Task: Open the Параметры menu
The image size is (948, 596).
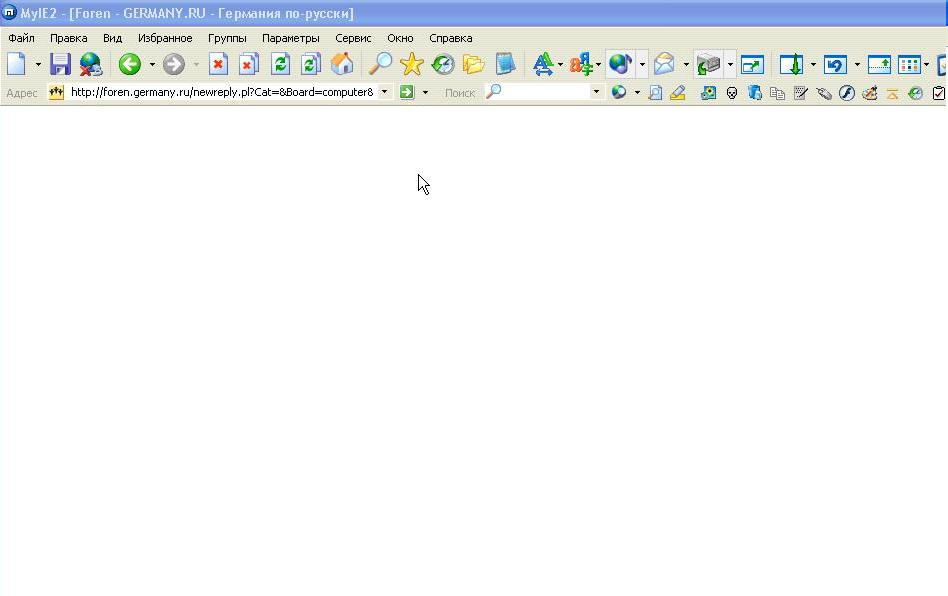Action: [291, 38]
